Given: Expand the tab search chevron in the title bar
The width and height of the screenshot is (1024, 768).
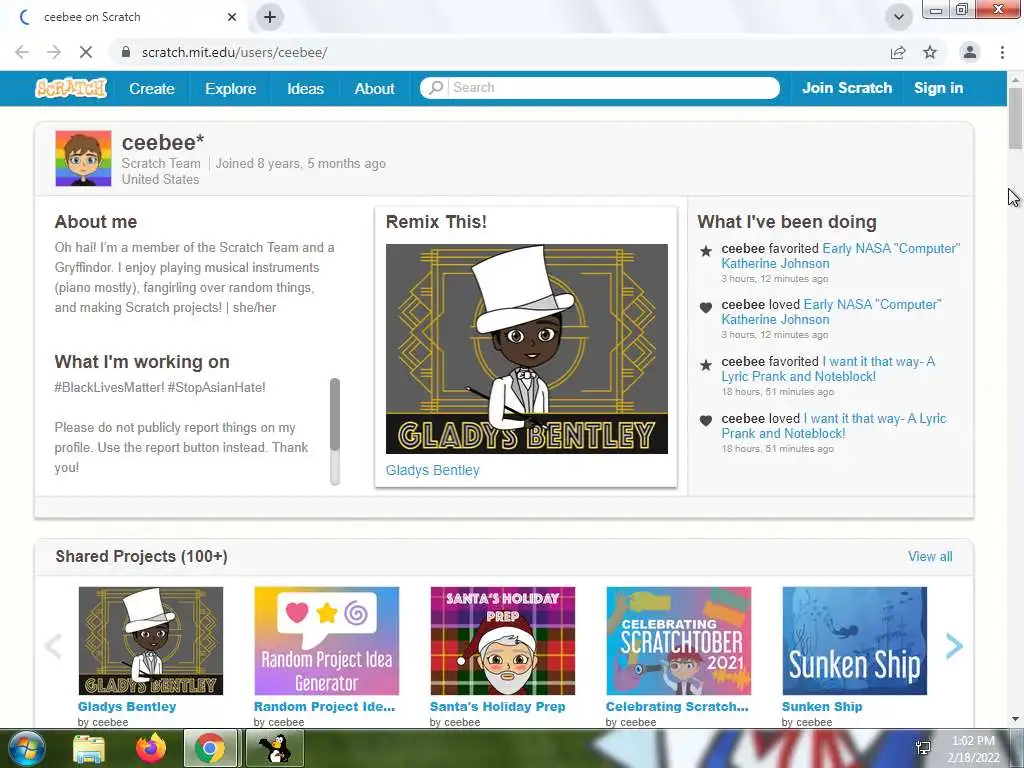Looking at the screenshot, I should pos(899,17).
